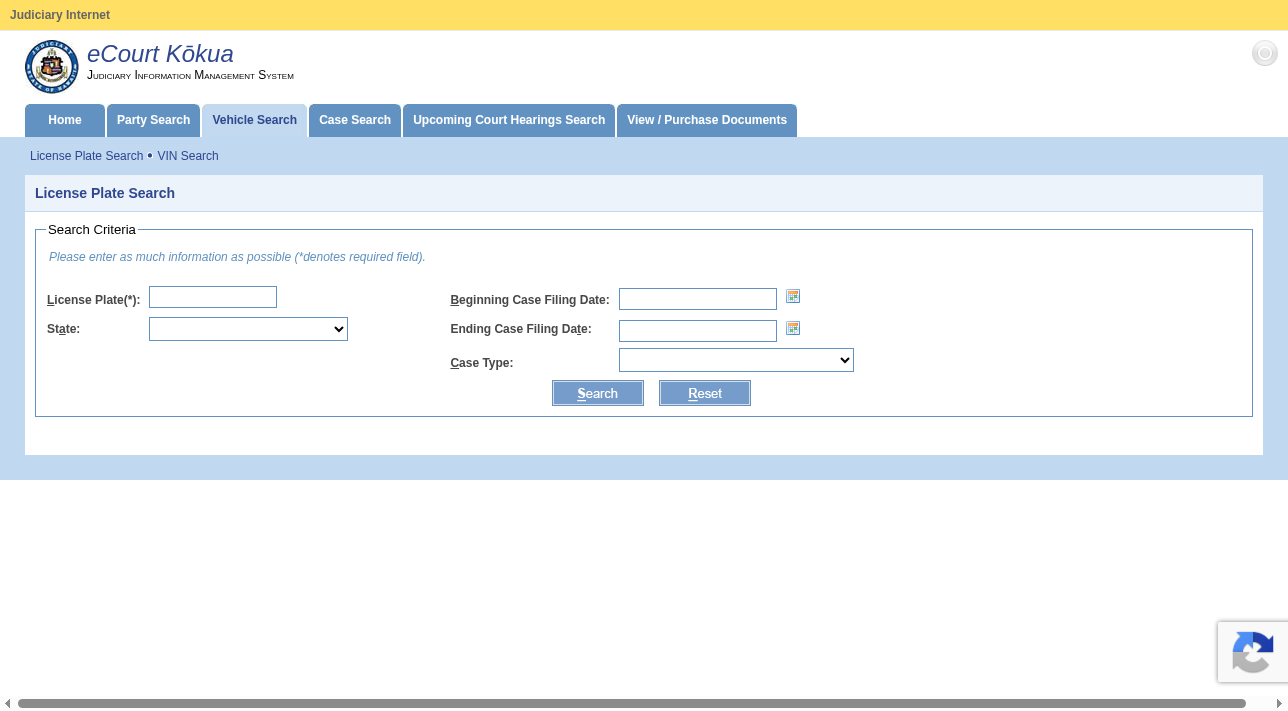1288x711 pixels.
Task: Click the horizontal scrollbar thumb
Action: click(x=632, y=703)
